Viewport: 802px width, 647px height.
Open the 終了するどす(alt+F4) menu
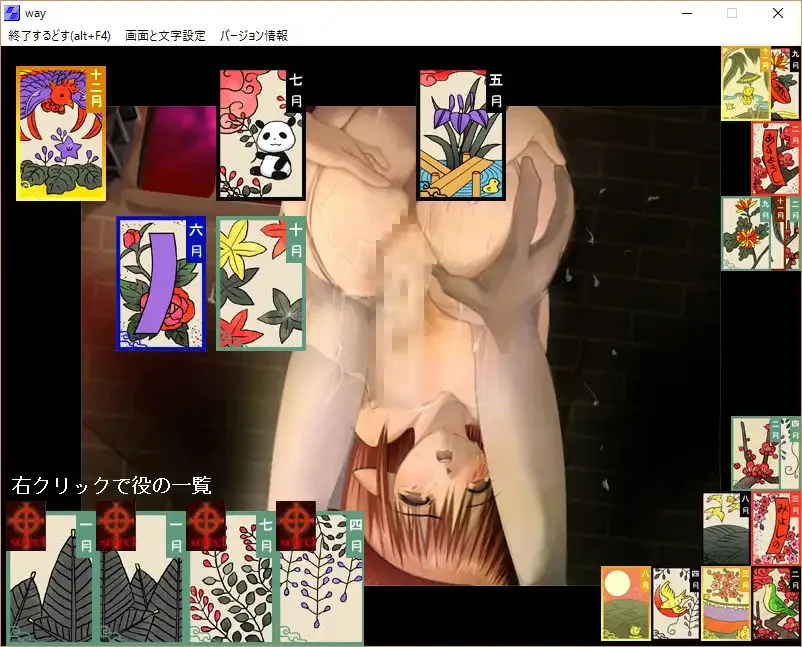pos(59,35)
